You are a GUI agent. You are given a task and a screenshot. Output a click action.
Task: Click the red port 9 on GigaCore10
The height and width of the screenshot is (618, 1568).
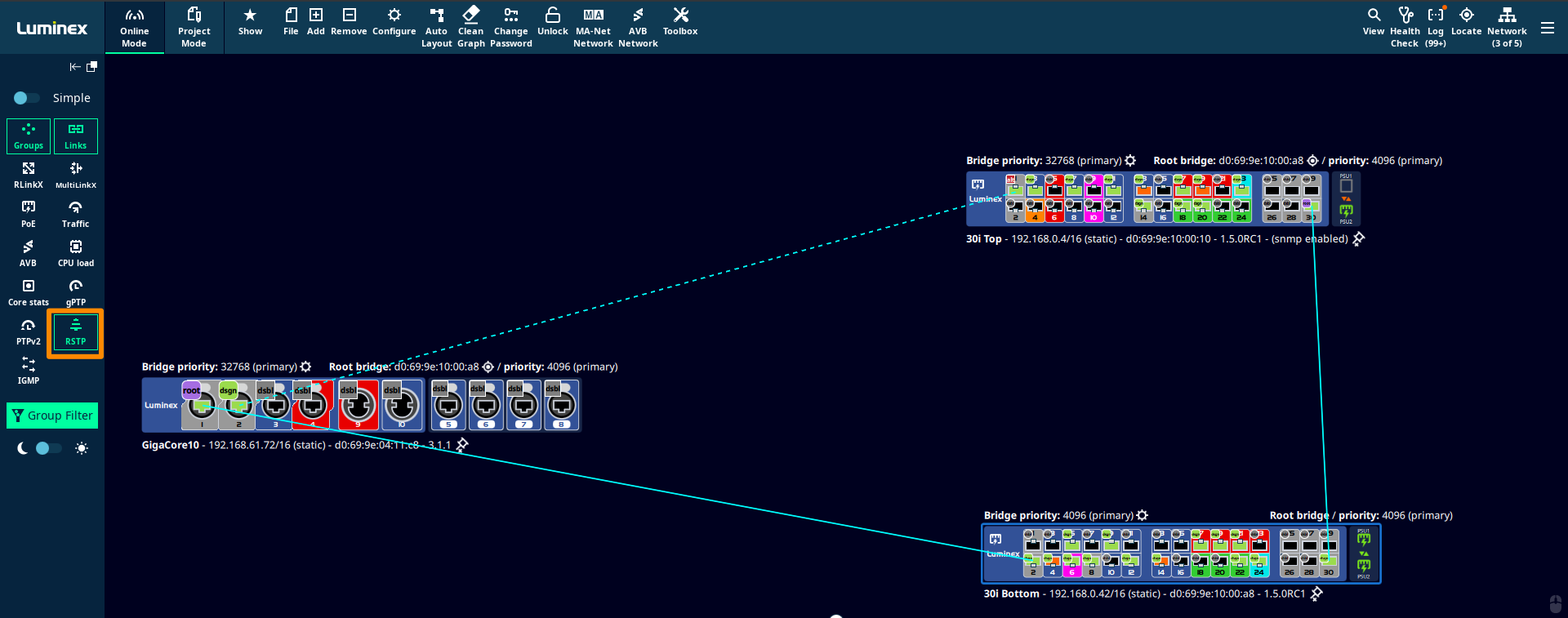pos(358,405)
